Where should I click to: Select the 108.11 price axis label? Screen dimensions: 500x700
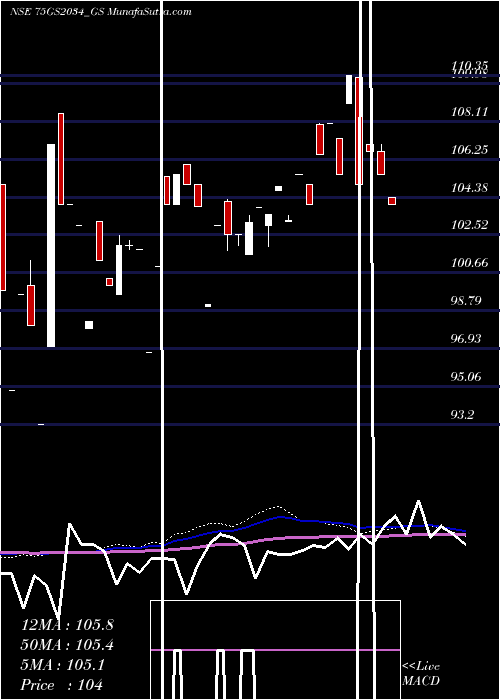[470, 112]
